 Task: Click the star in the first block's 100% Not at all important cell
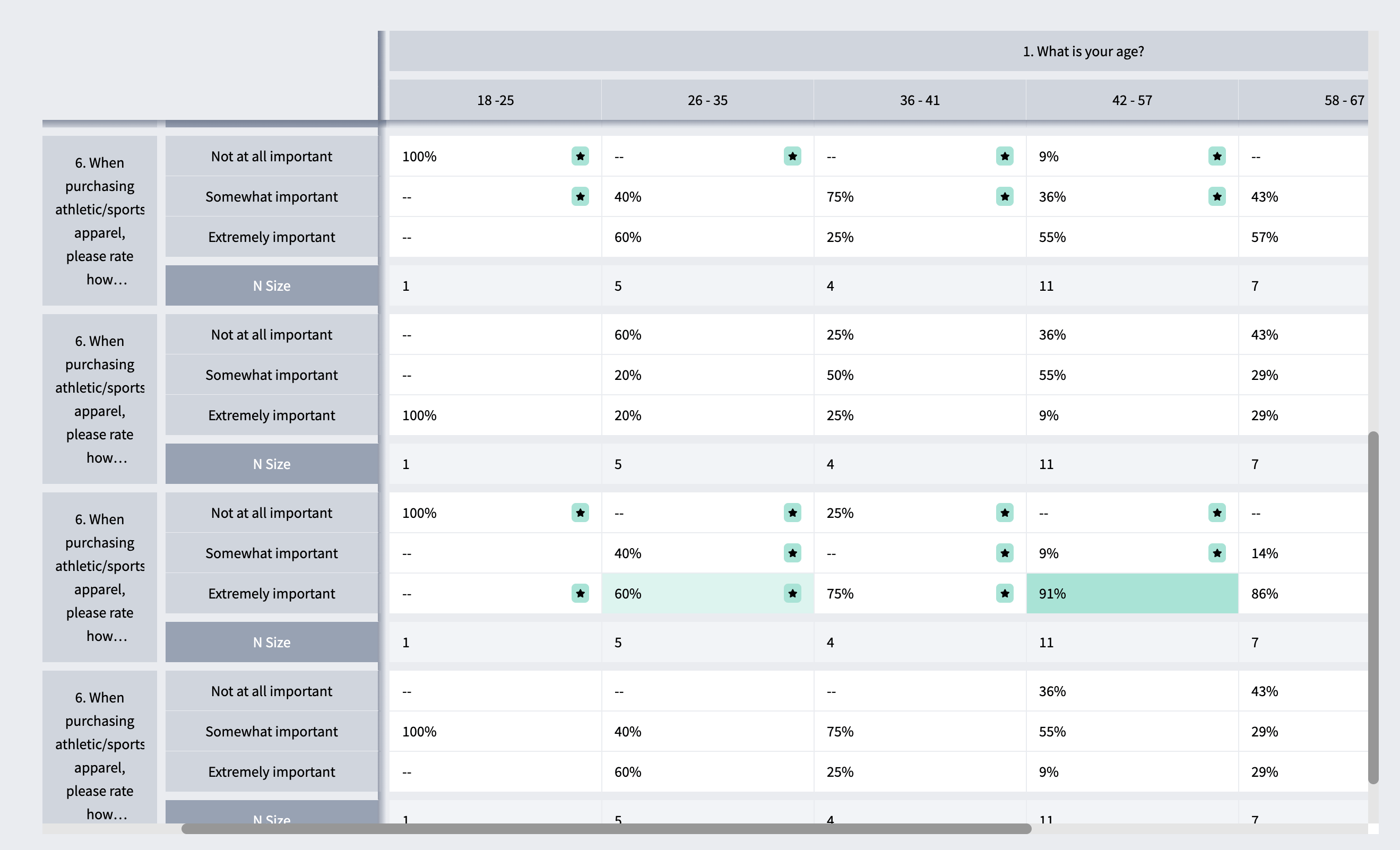coord(580,156)
